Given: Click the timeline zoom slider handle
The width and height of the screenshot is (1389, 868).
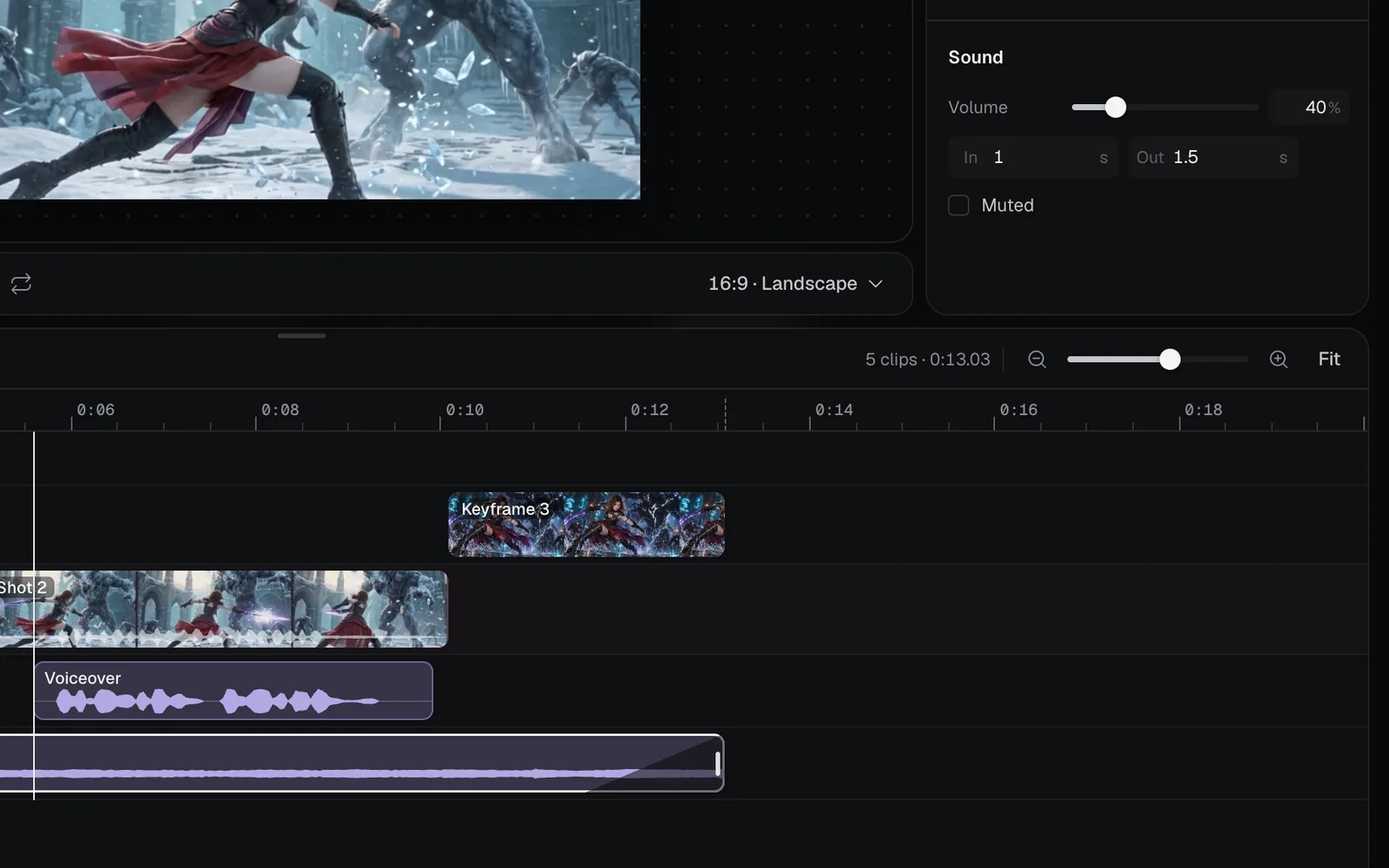Looking at the screenshot, I should [x=1170, y=359].
